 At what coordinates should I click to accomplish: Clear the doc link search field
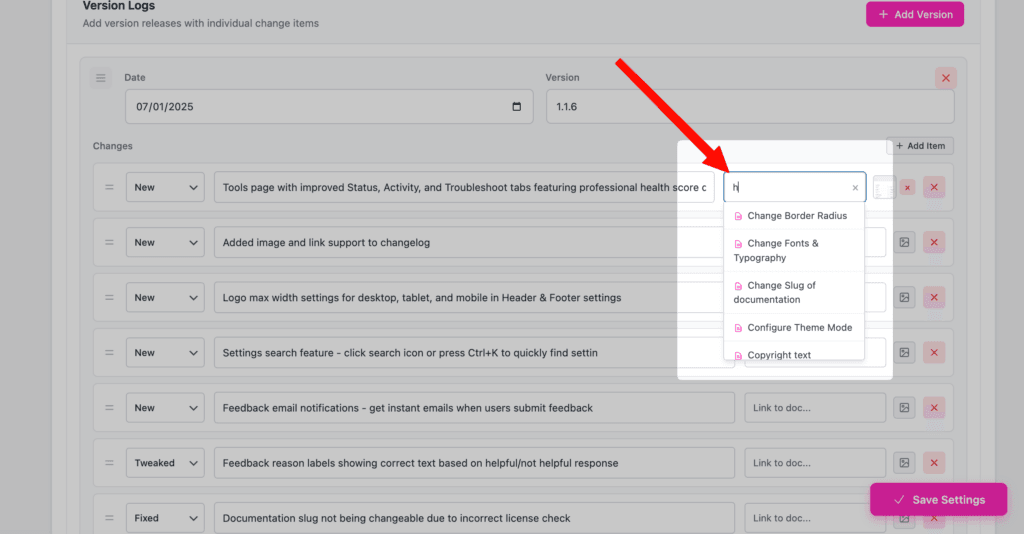tap(855, 187)
